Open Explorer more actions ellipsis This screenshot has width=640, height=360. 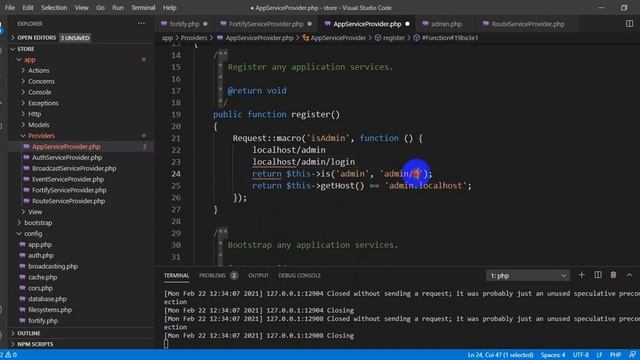[x=141, y=24]
